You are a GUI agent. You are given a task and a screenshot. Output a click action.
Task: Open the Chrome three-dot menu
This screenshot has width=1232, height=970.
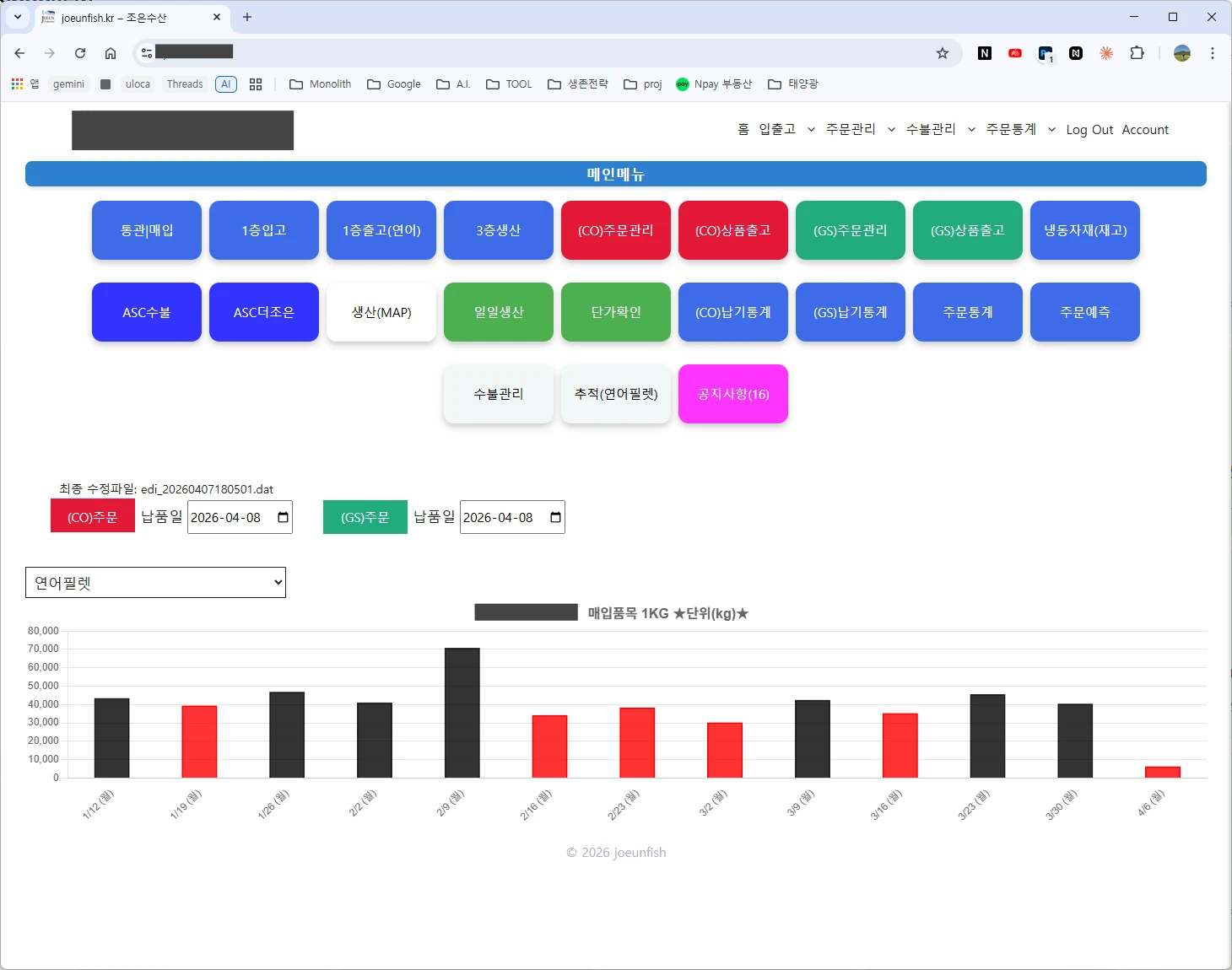1213,53
